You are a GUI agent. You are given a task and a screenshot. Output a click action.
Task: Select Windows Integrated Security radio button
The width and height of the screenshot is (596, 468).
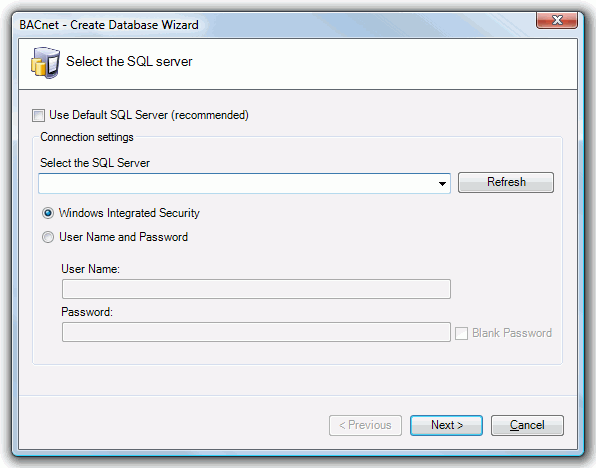(48, 213)
